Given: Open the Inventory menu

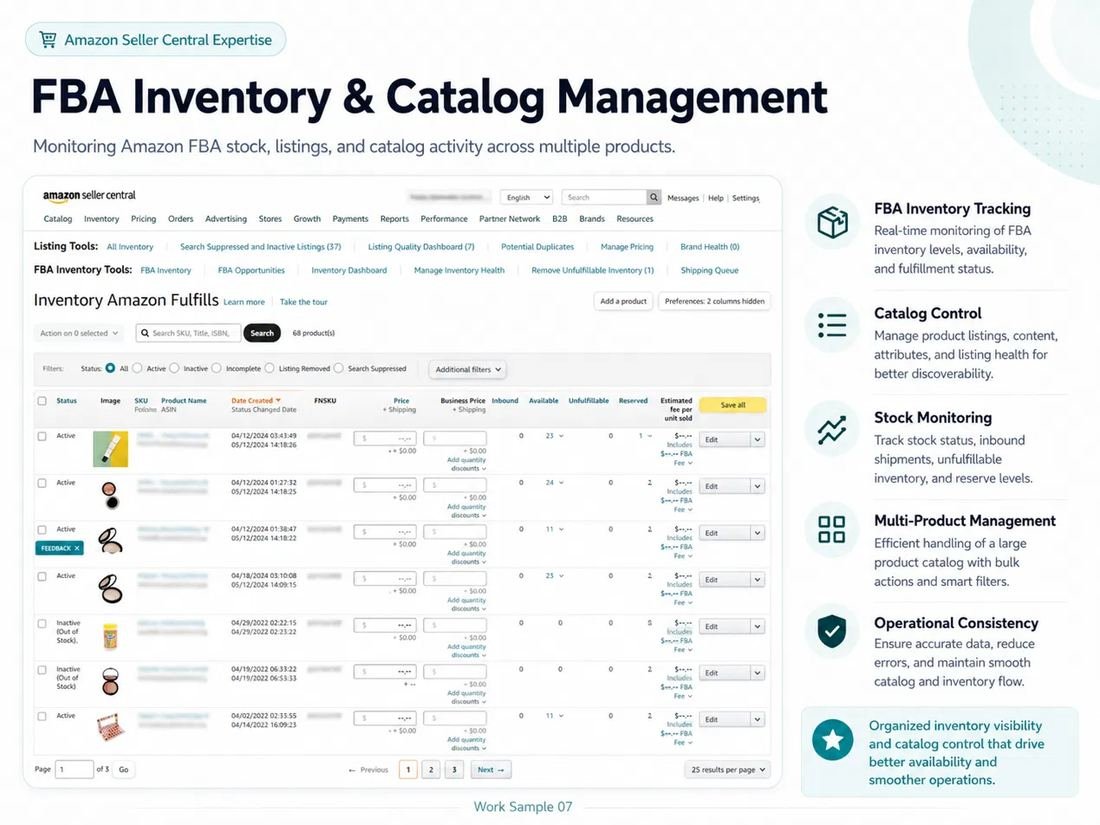Looking at the screenshot, I should tap(102, 219).
